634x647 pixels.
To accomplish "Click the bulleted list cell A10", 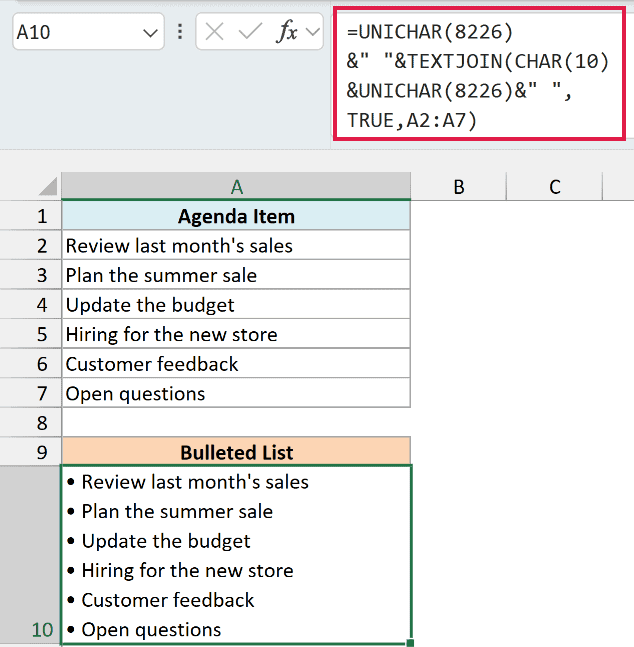I will pos(236,555).
